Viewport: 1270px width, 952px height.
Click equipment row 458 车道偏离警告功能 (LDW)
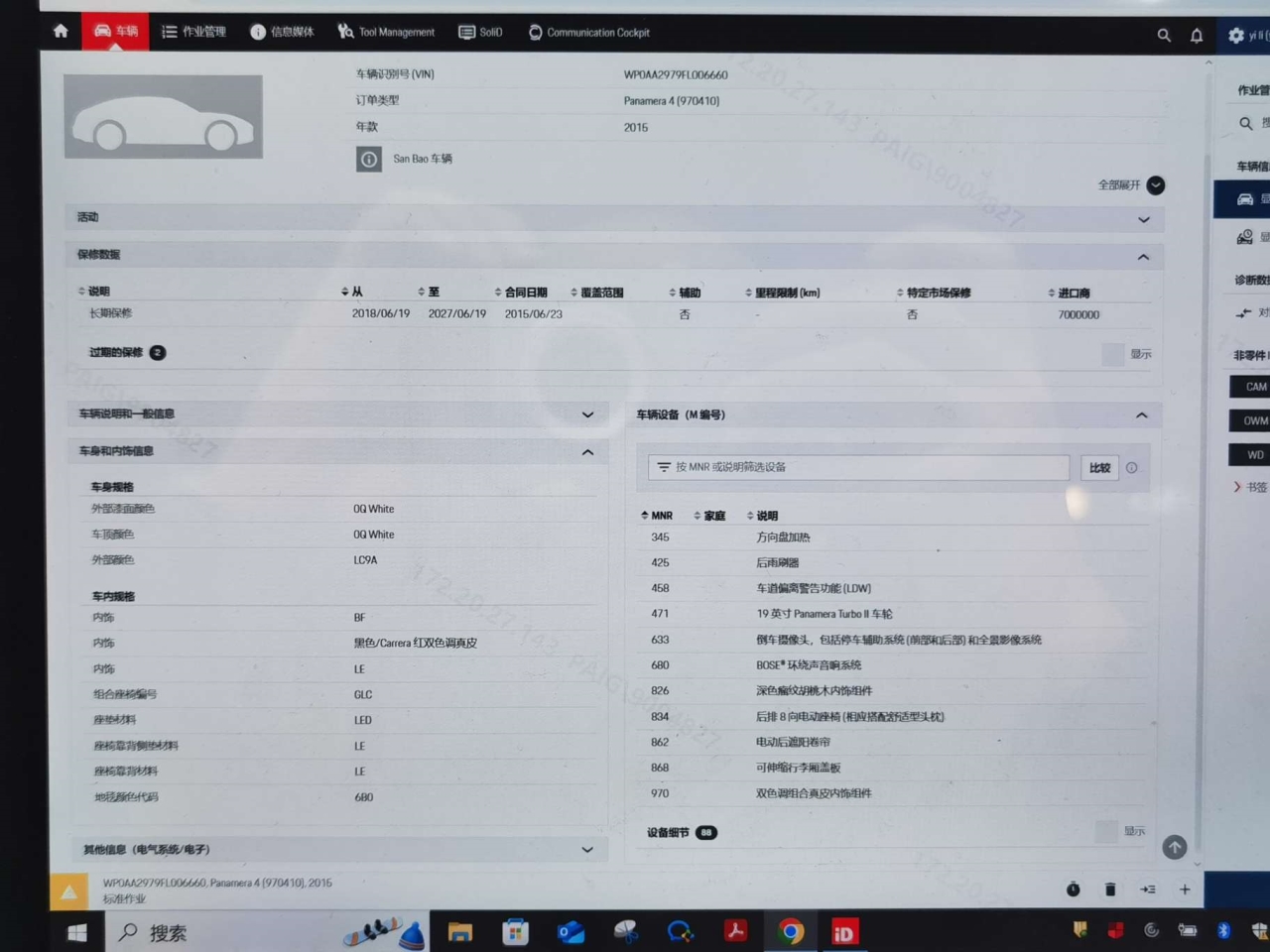pos(893,588)
